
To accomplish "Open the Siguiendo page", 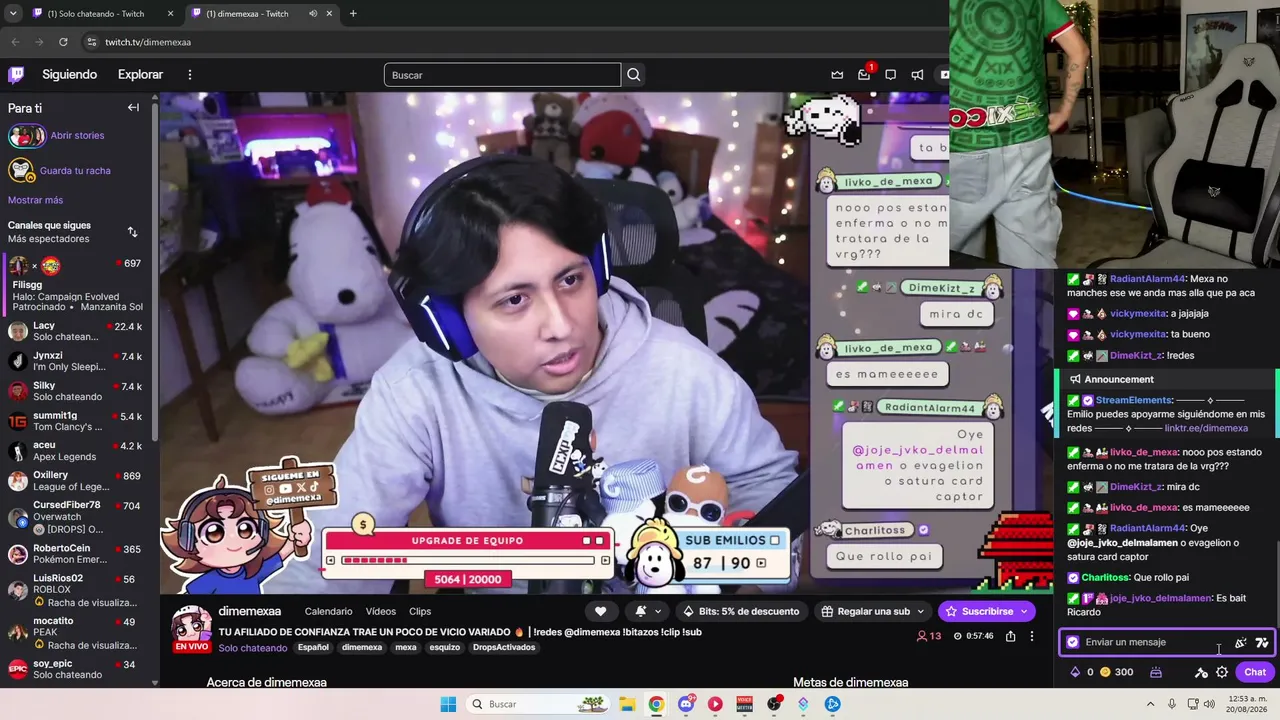I will 70,75.
